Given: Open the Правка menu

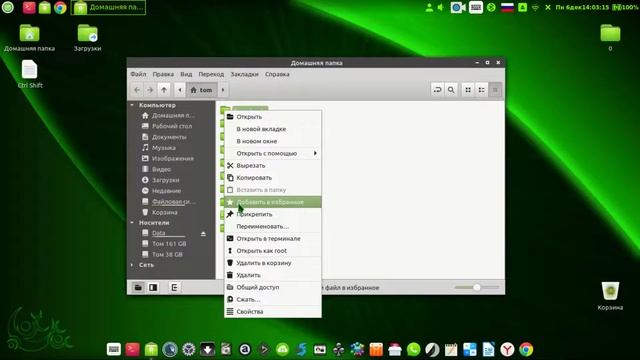Looking at the screenshot, I should tap(163, 74).
